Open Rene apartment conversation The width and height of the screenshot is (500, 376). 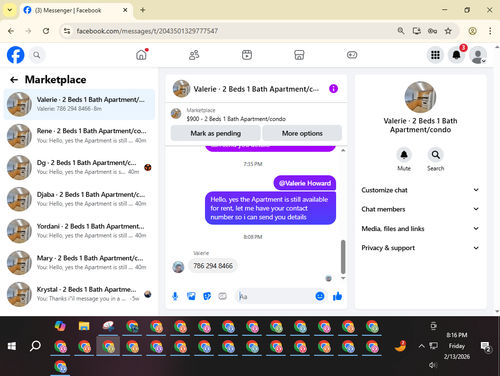pyautogui.click(x=79, y=136)
